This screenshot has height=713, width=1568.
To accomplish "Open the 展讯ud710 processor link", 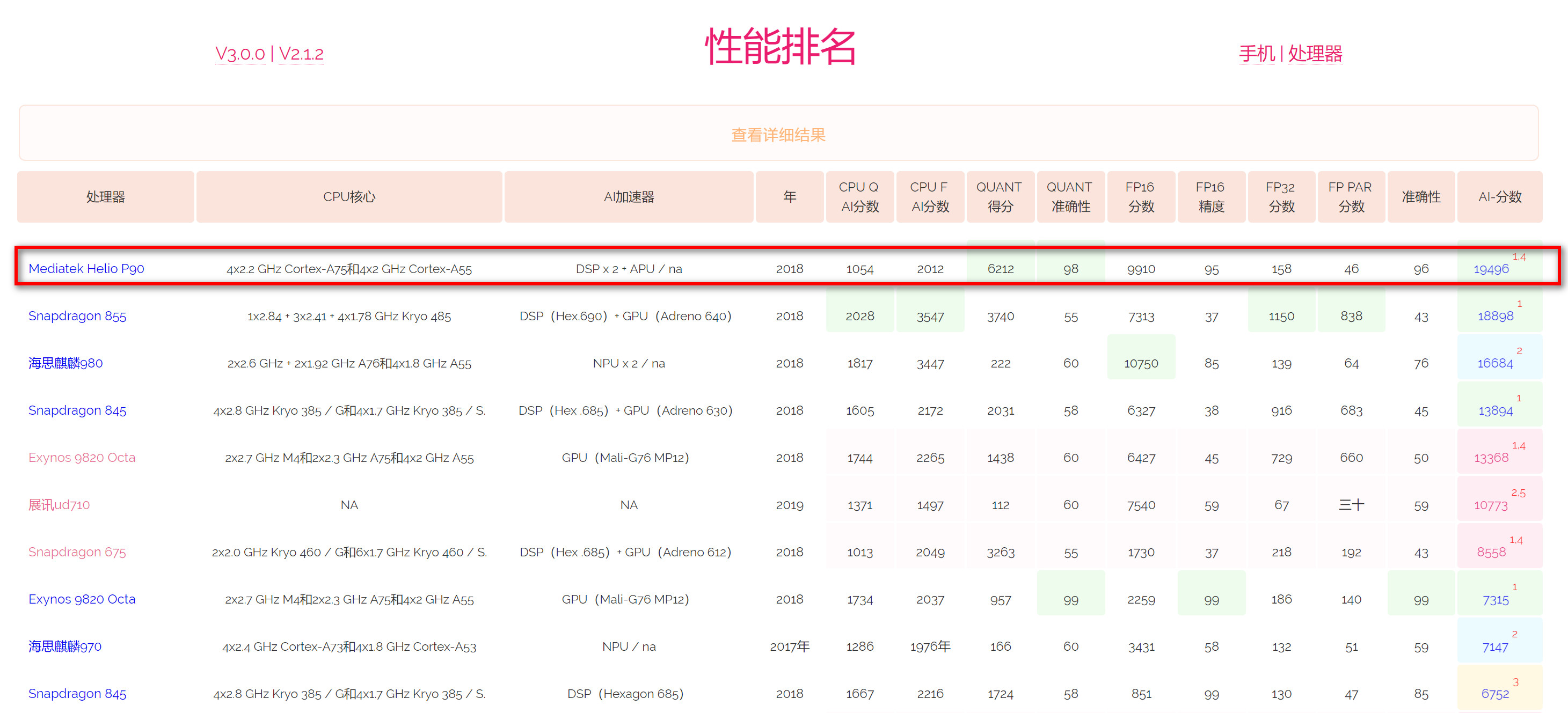I will [59, 505].
